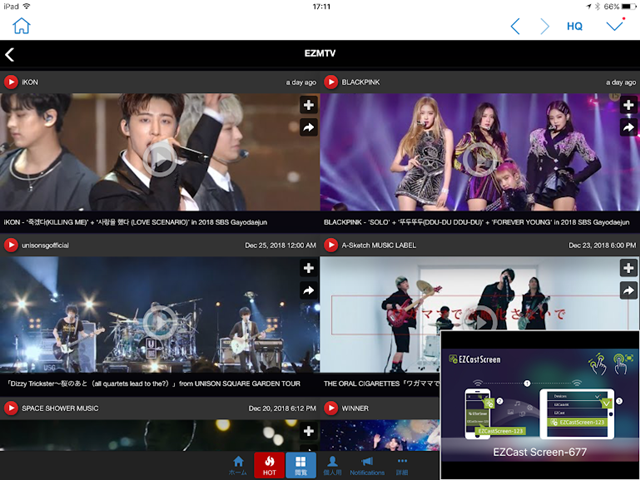Click the SPACE SHOWER MUSIC channel name
Viewport: 640px width, 480px height.
tap(60, 408)
